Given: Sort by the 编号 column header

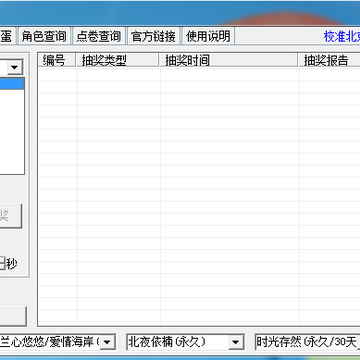Looking at the screenshot, I should point(57,60).
